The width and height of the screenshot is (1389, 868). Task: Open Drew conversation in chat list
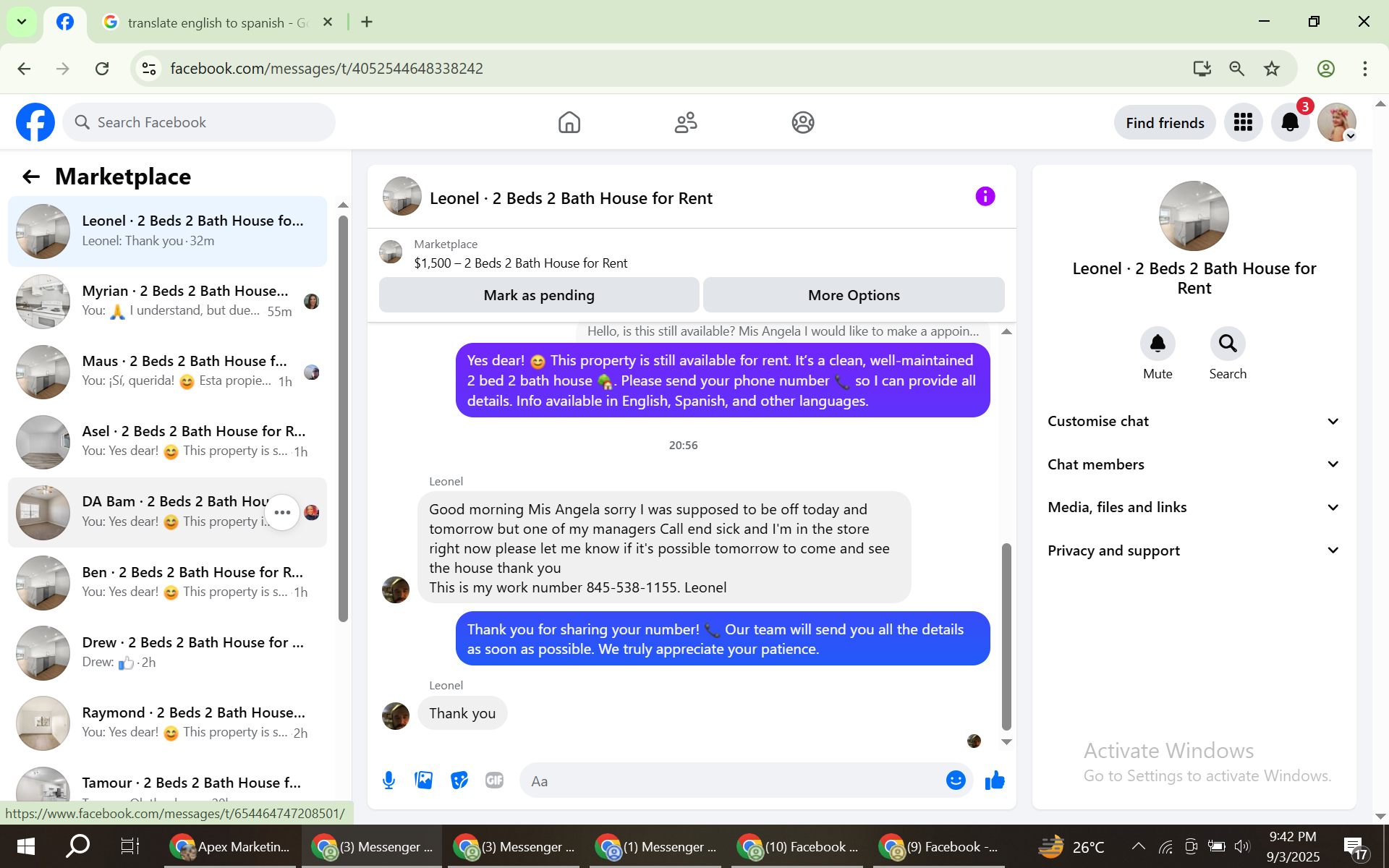coord(168,653)
